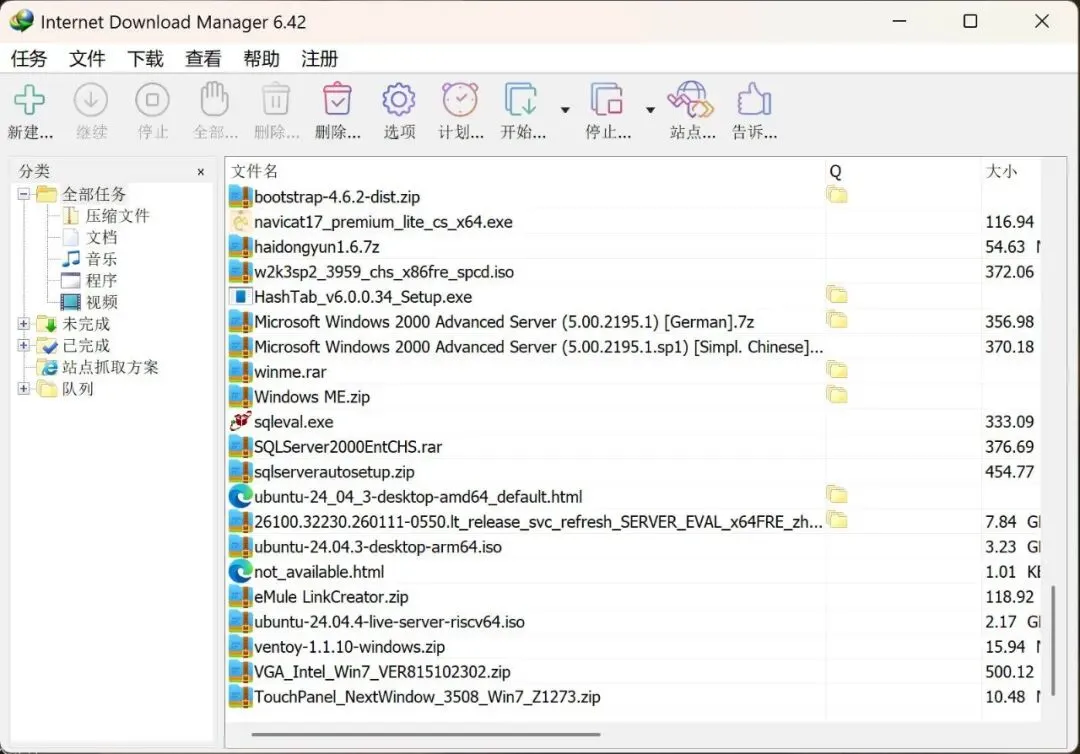
Task: Click the vertical scrollbar of file list
Action: 1052,640
